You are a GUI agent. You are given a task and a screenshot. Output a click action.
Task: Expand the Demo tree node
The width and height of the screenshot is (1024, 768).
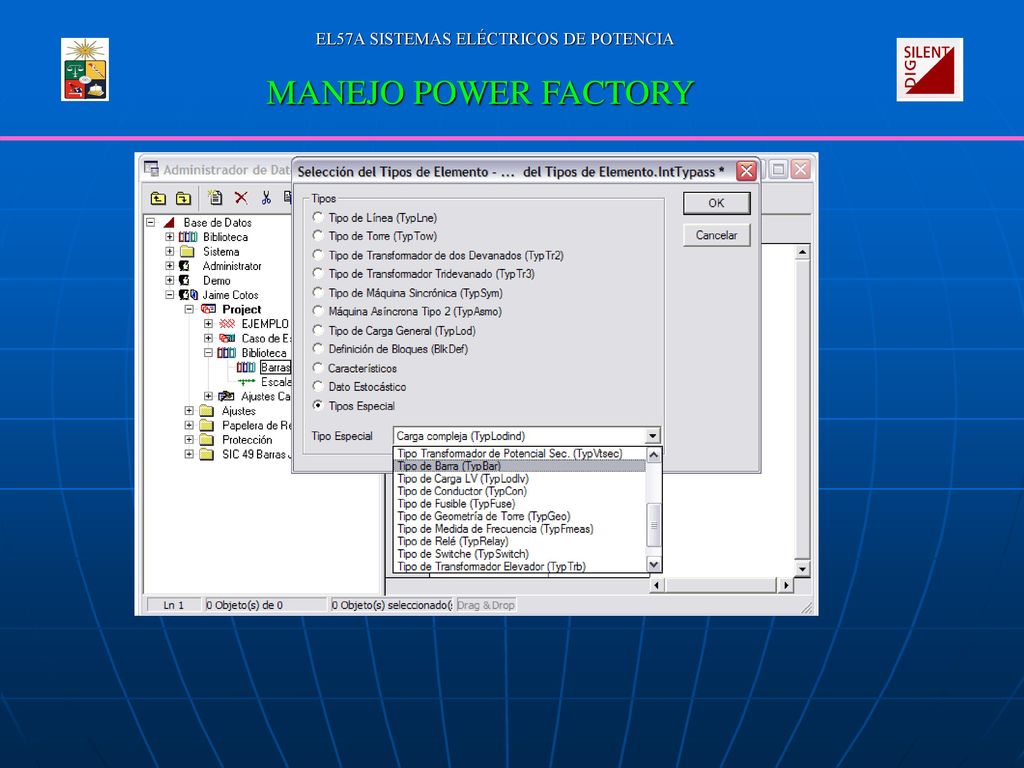170,280
